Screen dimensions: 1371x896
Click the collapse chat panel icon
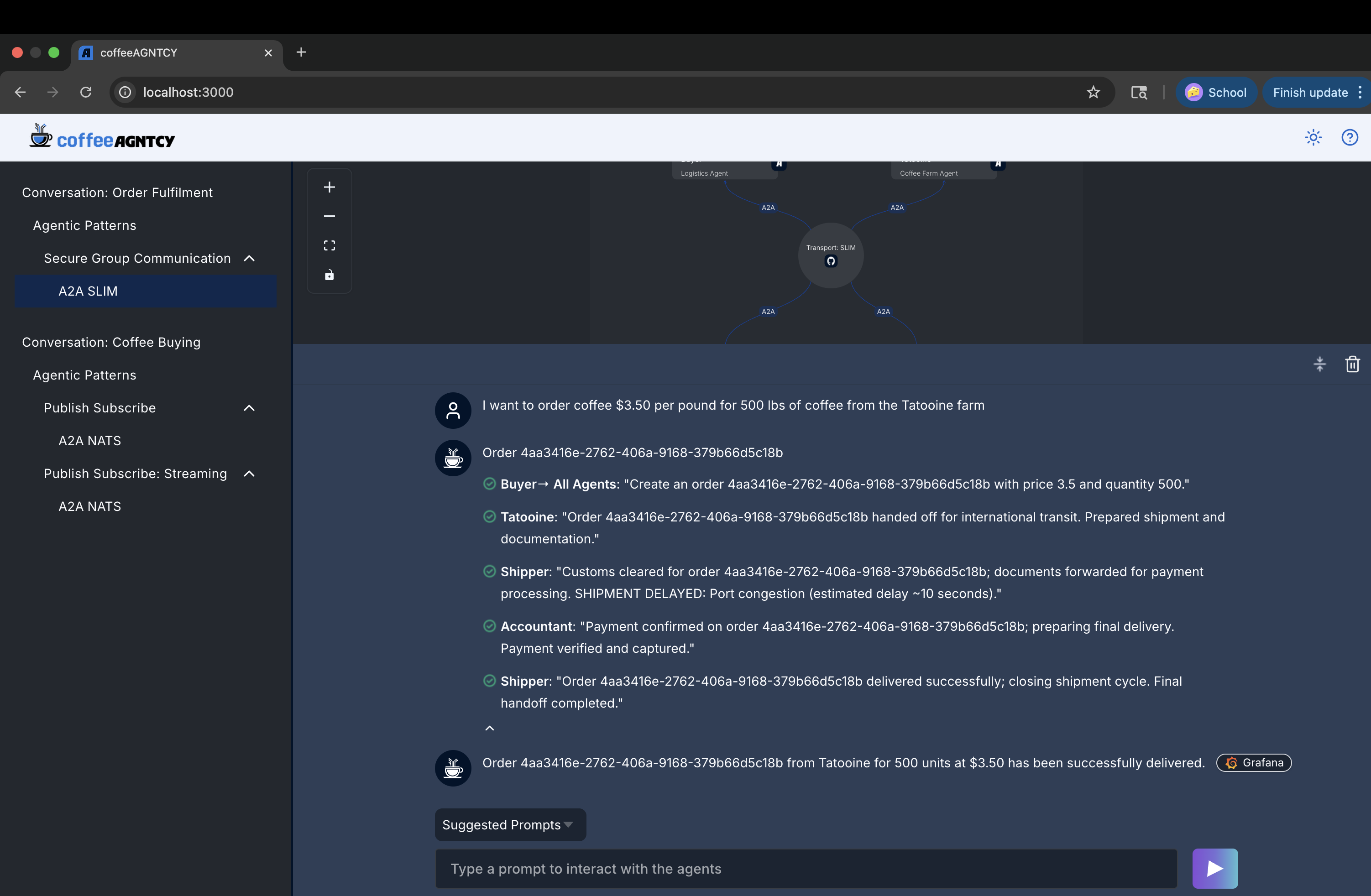1320,364
